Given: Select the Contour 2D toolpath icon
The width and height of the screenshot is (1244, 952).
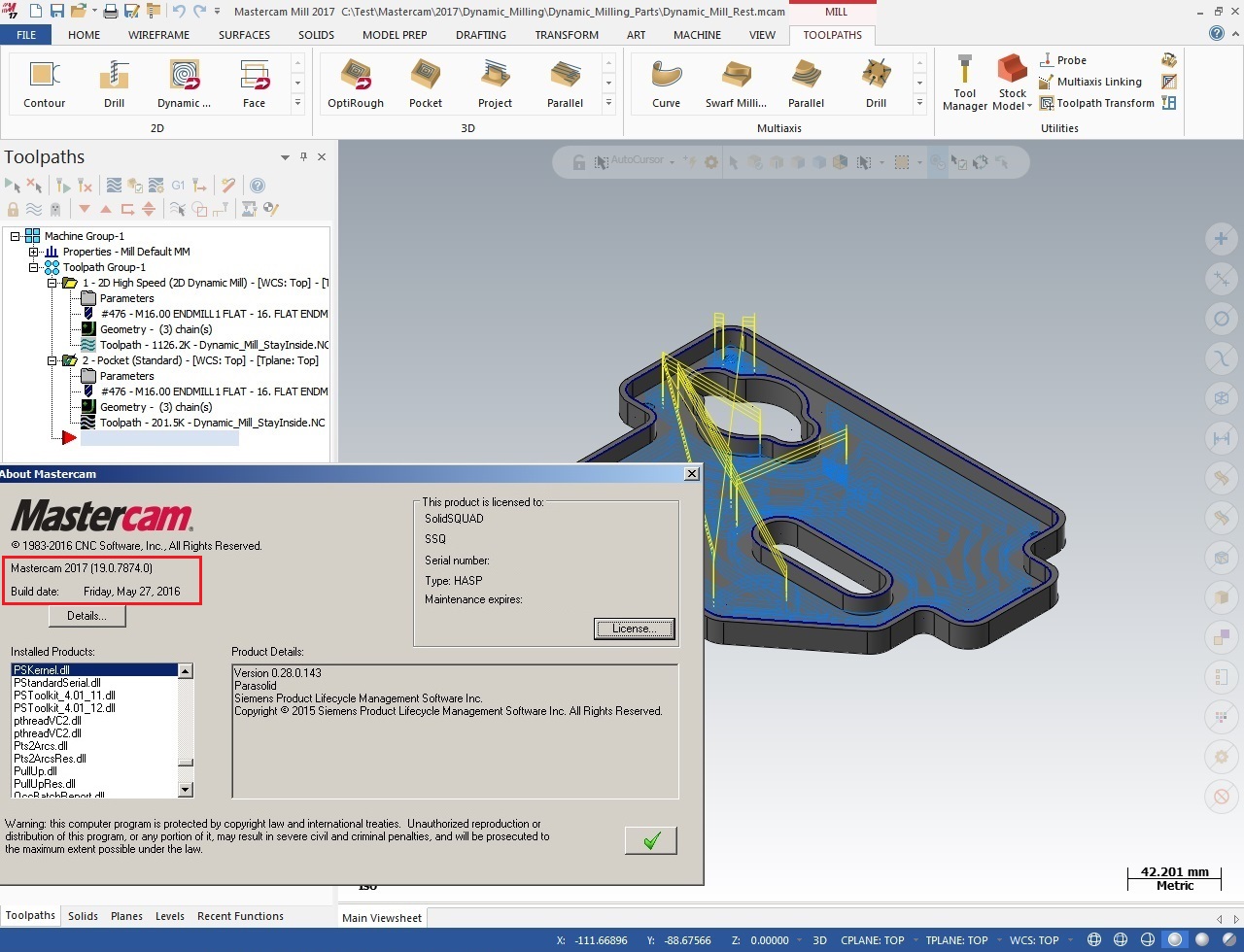Looking at the screenshot, I should coord(45,84).
